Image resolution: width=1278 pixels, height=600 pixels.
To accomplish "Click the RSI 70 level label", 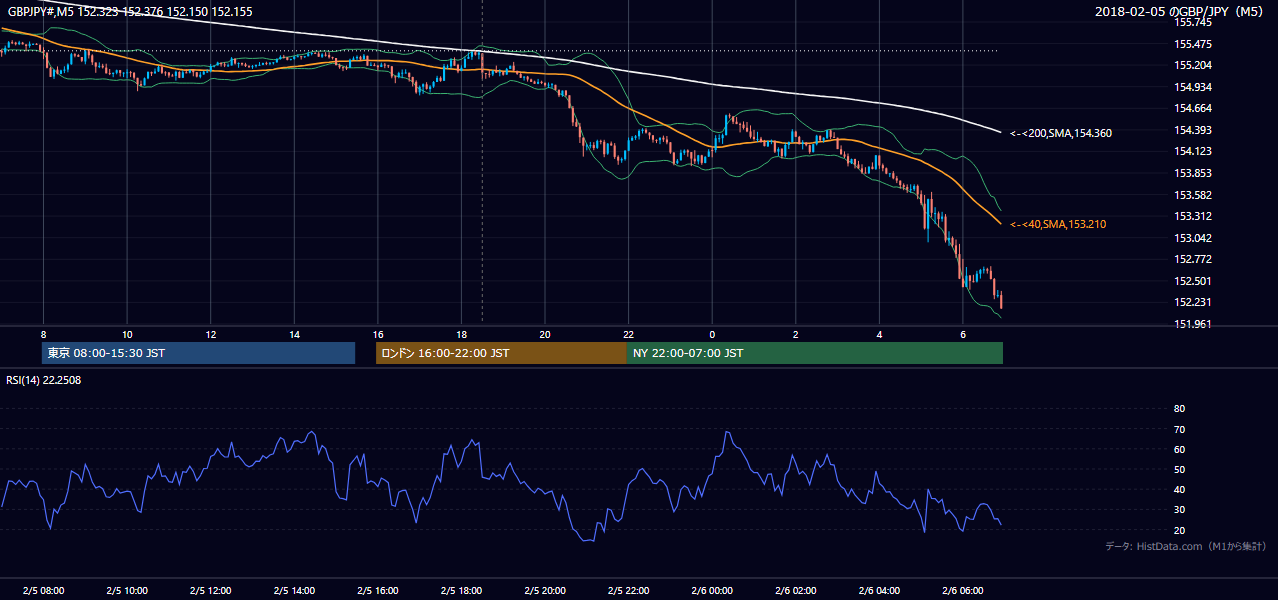I will tap(1179, 429).
